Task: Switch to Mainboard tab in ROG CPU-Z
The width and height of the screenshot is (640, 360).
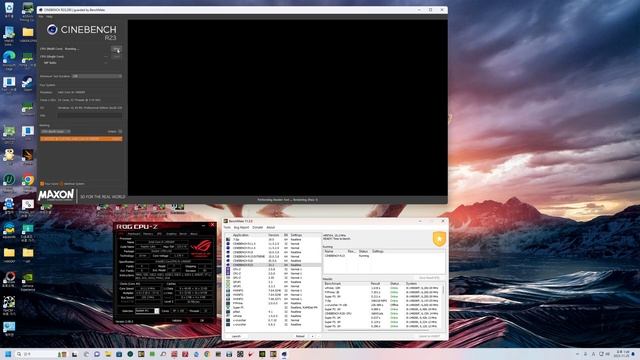Action: point(134,234)
